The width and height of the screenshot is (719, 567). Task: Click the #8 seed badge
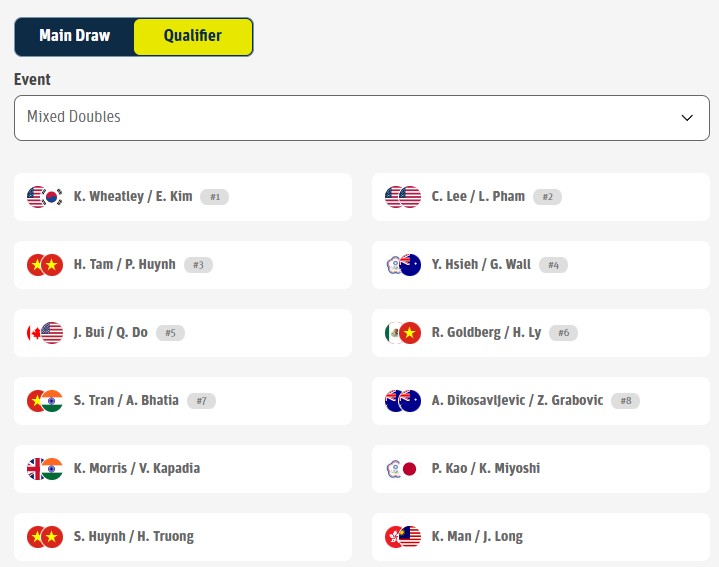click(626, 401)
